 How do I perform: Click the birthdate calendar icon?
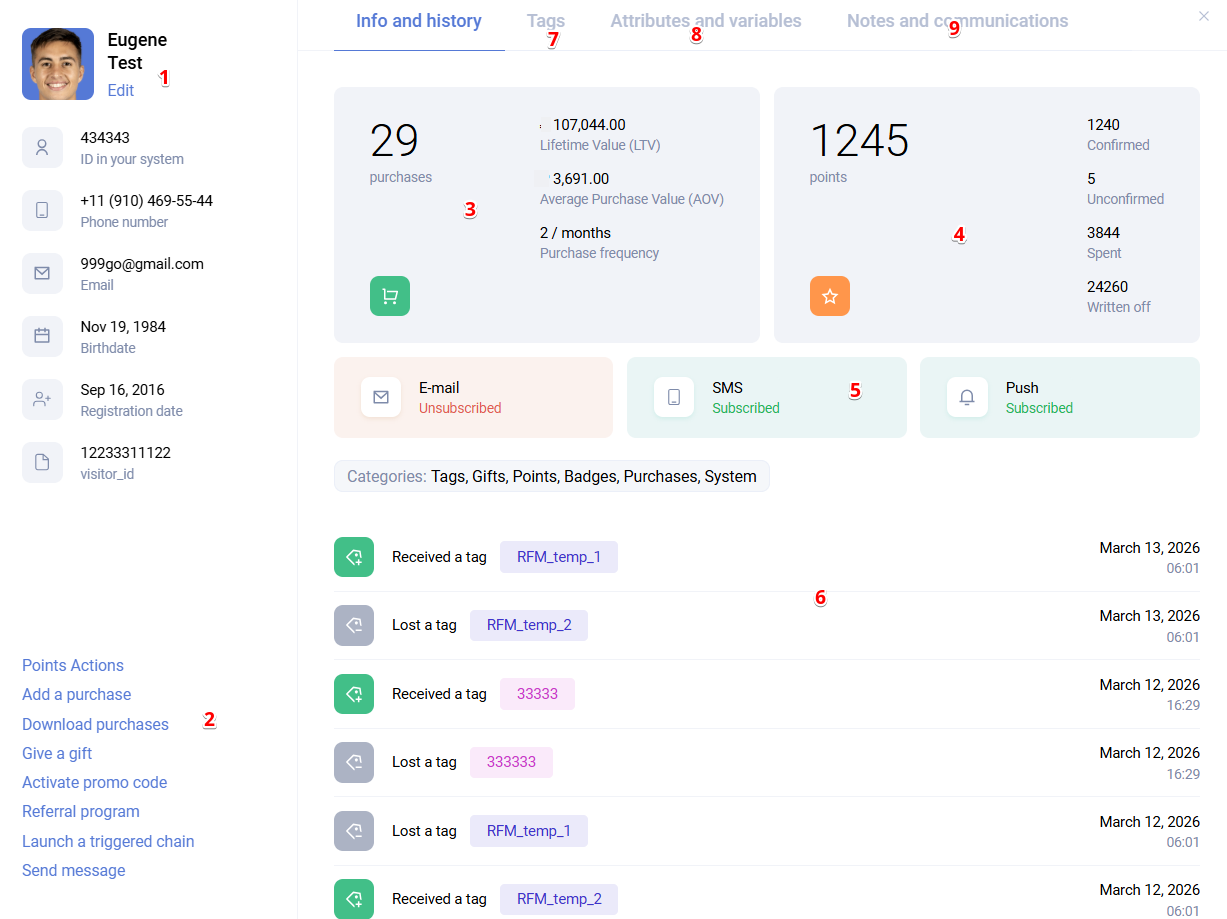[x=42, y=336]
